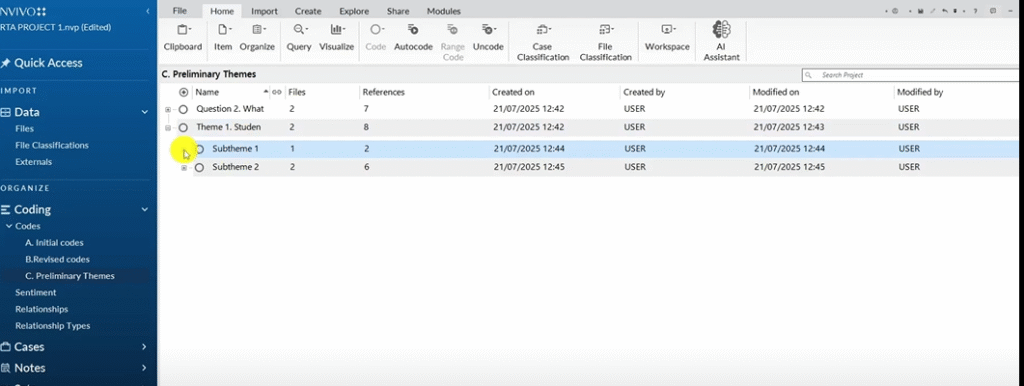The width and height of the screenshot is (1024, 386).
Task: Click the Subtheme 1 row name
Action: [236, 149]
